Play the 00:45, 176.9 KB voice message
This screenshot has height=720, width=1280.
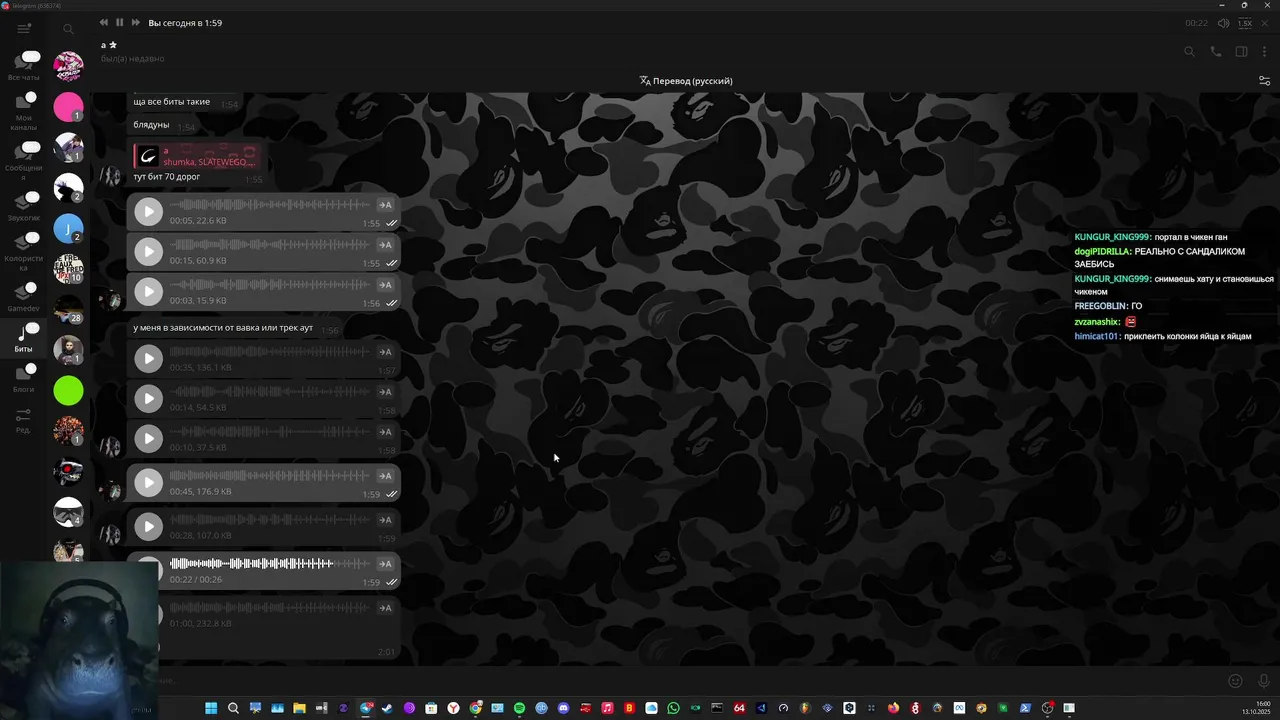(148, 482)
